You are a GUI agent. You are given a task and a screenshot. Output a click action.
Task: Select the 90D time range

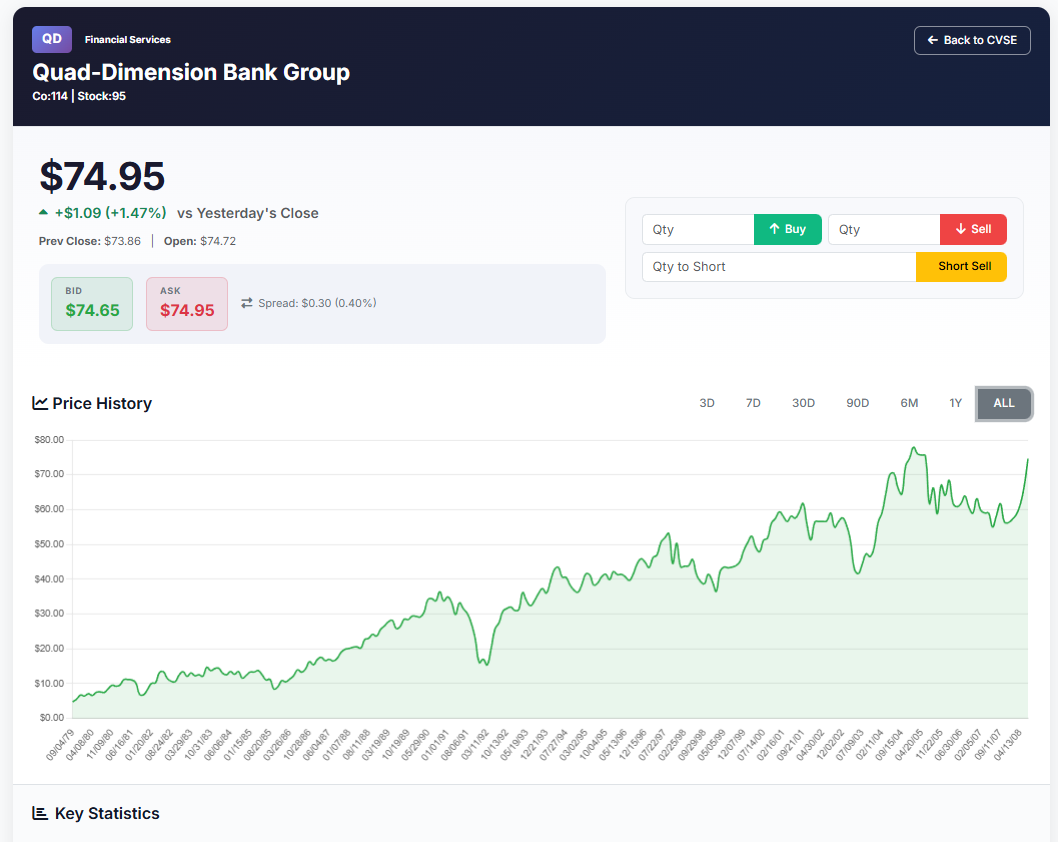click(x=857, y=403)
